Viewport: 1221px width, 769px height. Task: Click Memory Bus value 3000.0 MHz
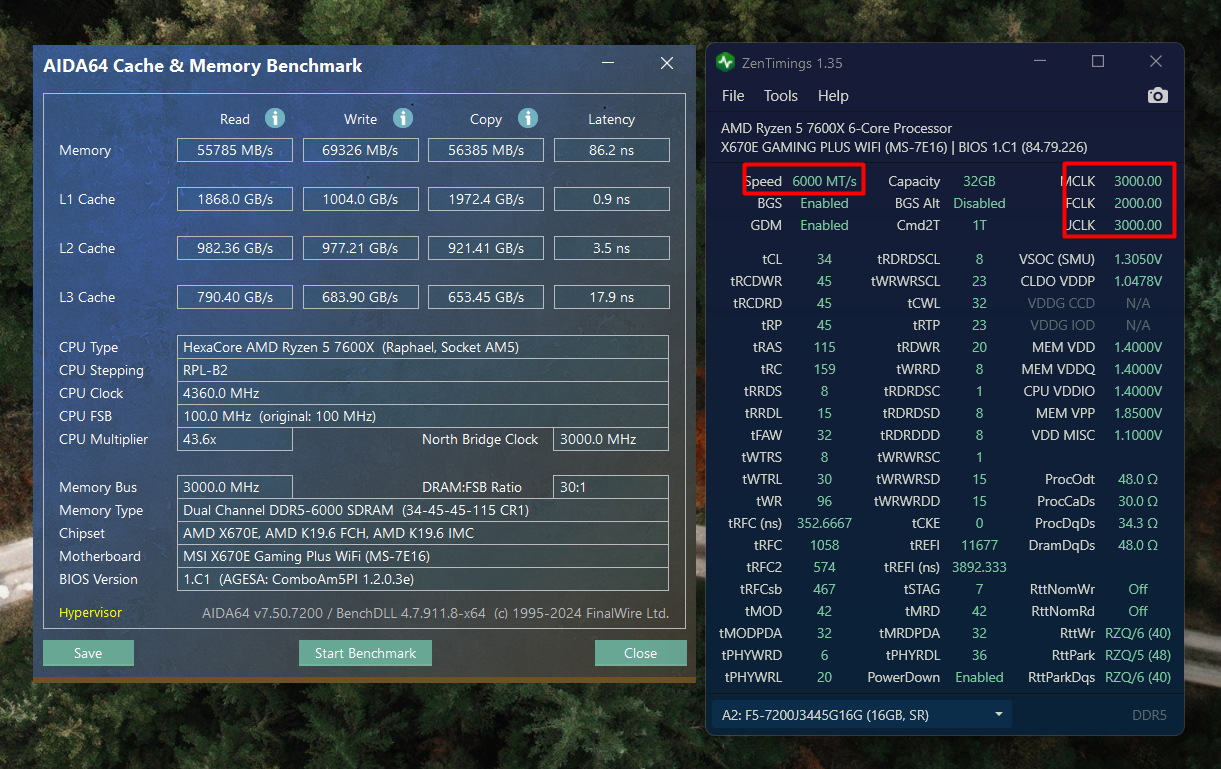pyautogui.click(x=235, y=487)
